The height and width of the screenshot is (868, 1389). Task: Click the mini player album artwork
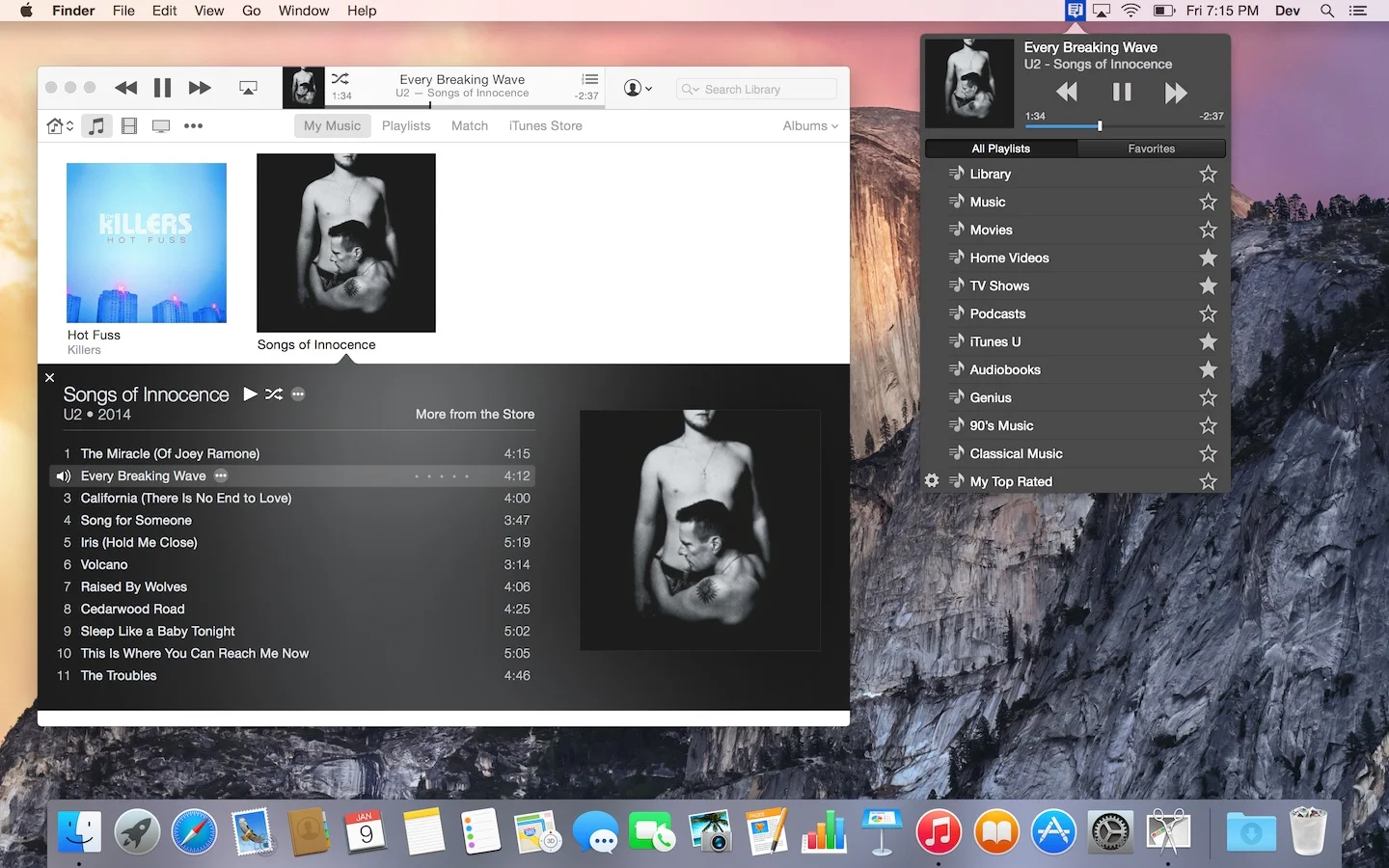[x=969, y=83]
